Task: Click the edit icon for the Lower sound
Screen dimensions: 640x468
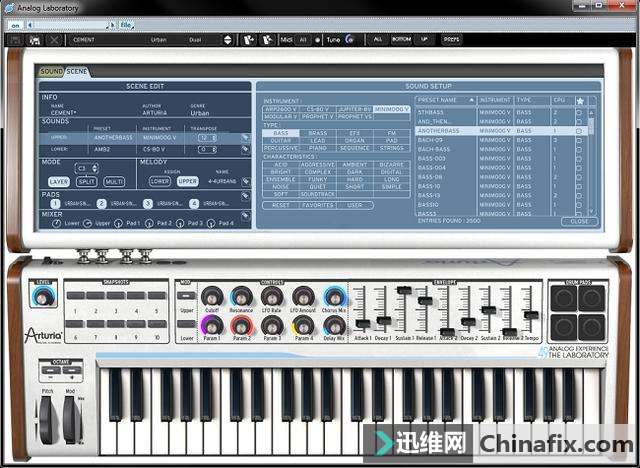Action: 245,149
